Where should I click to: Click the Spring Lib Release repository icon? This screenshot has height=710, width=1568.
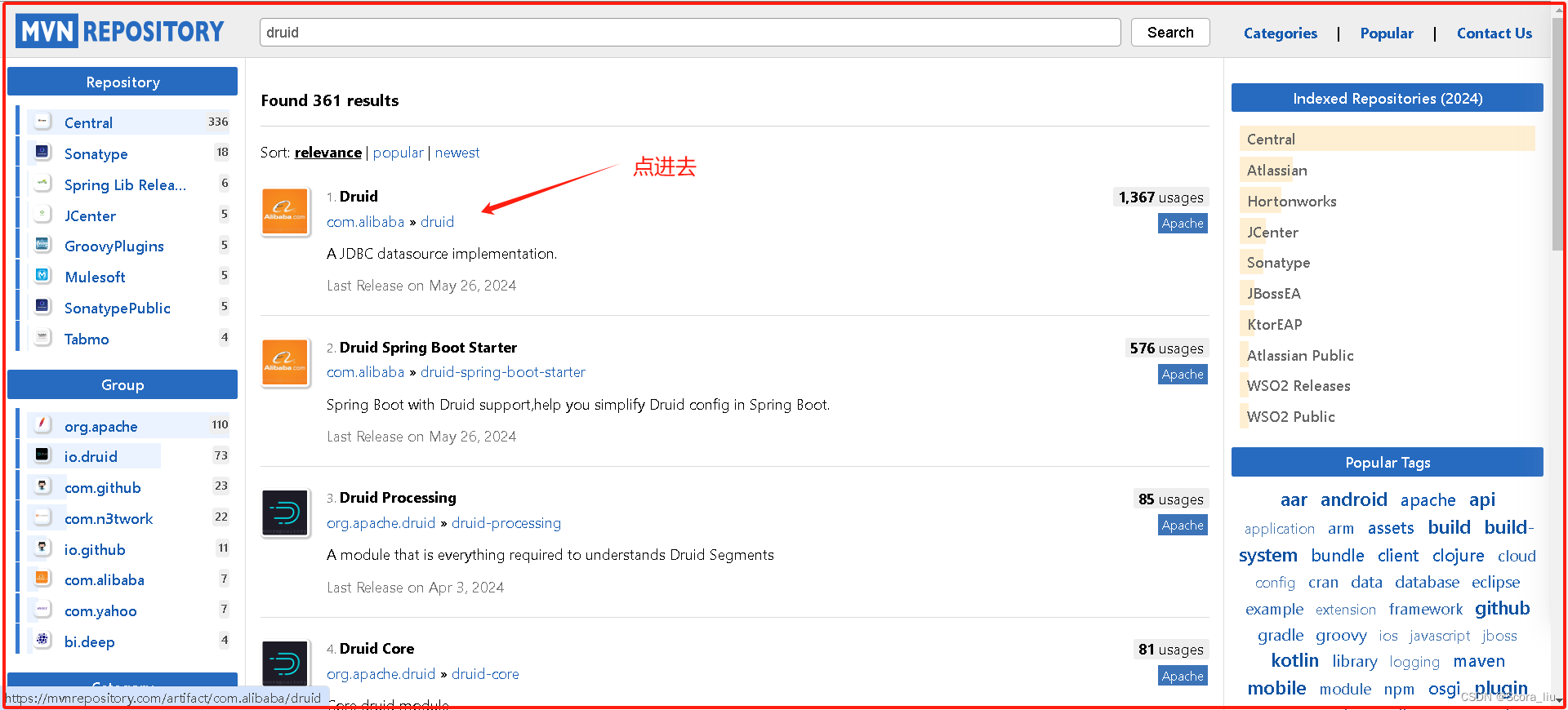(42, 184)
